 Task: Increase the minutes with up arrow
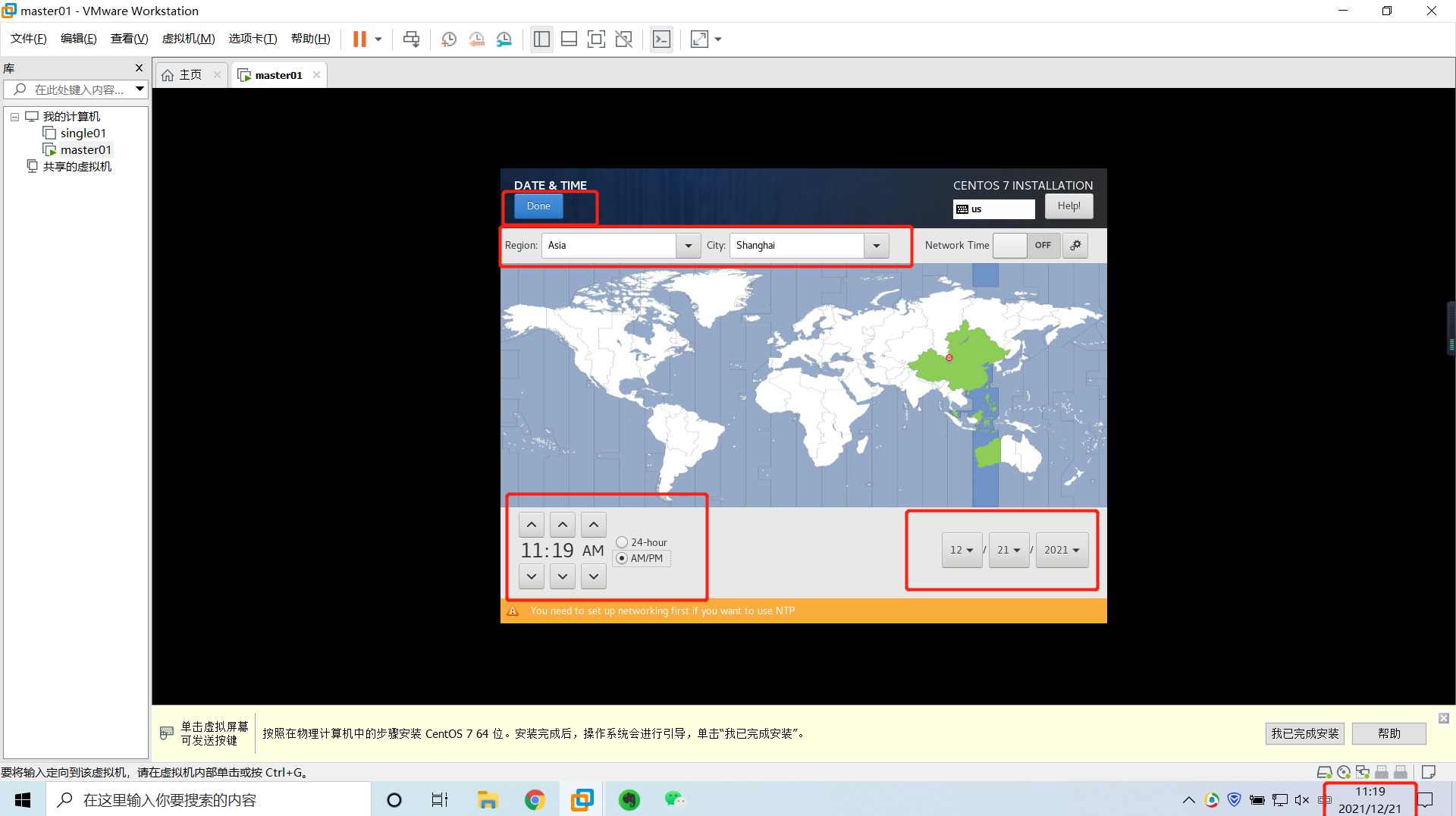[563, 525]
